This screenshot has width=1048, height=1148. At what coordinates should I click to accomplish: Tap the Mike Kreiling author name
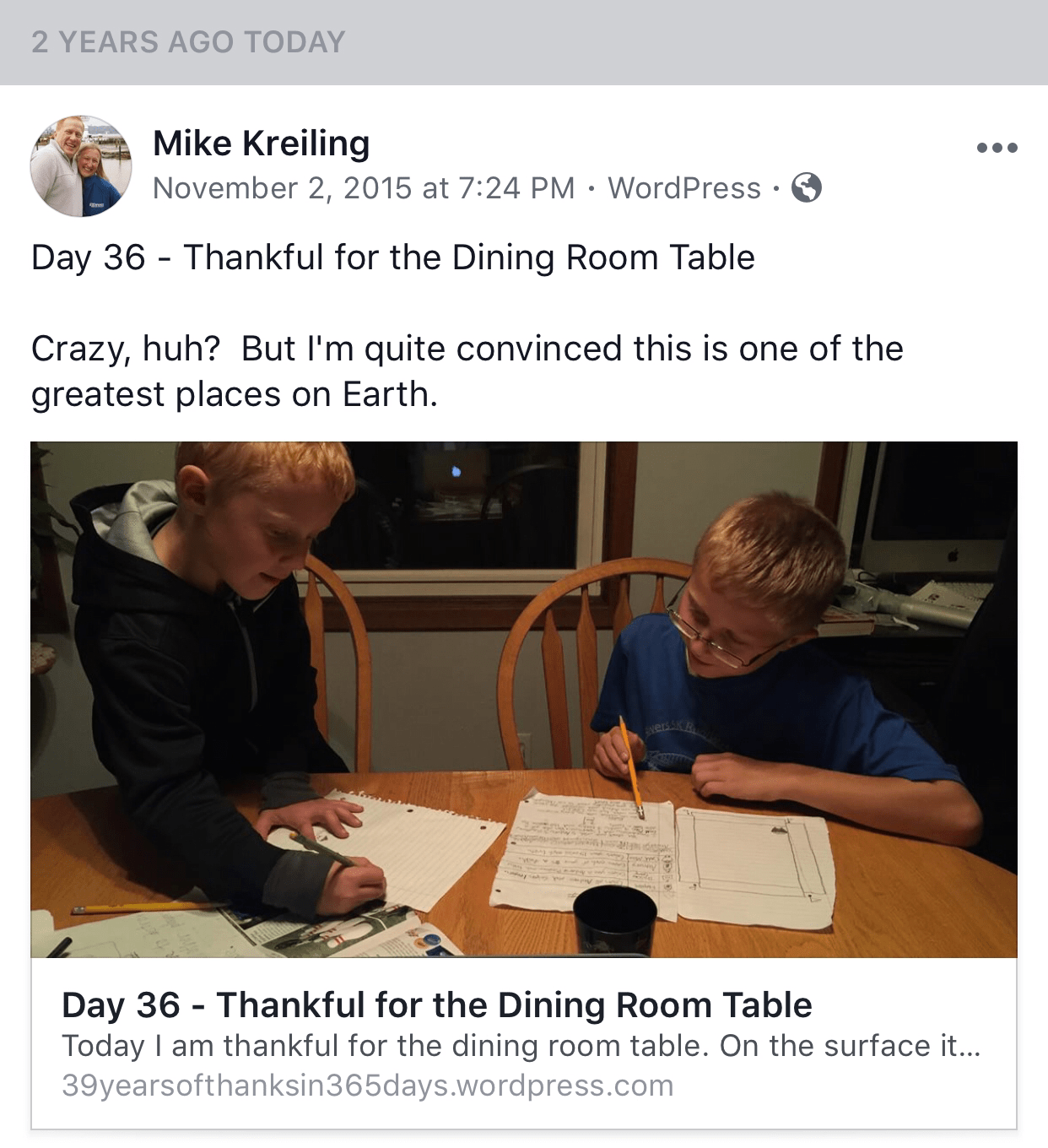(x=261, y=143)
